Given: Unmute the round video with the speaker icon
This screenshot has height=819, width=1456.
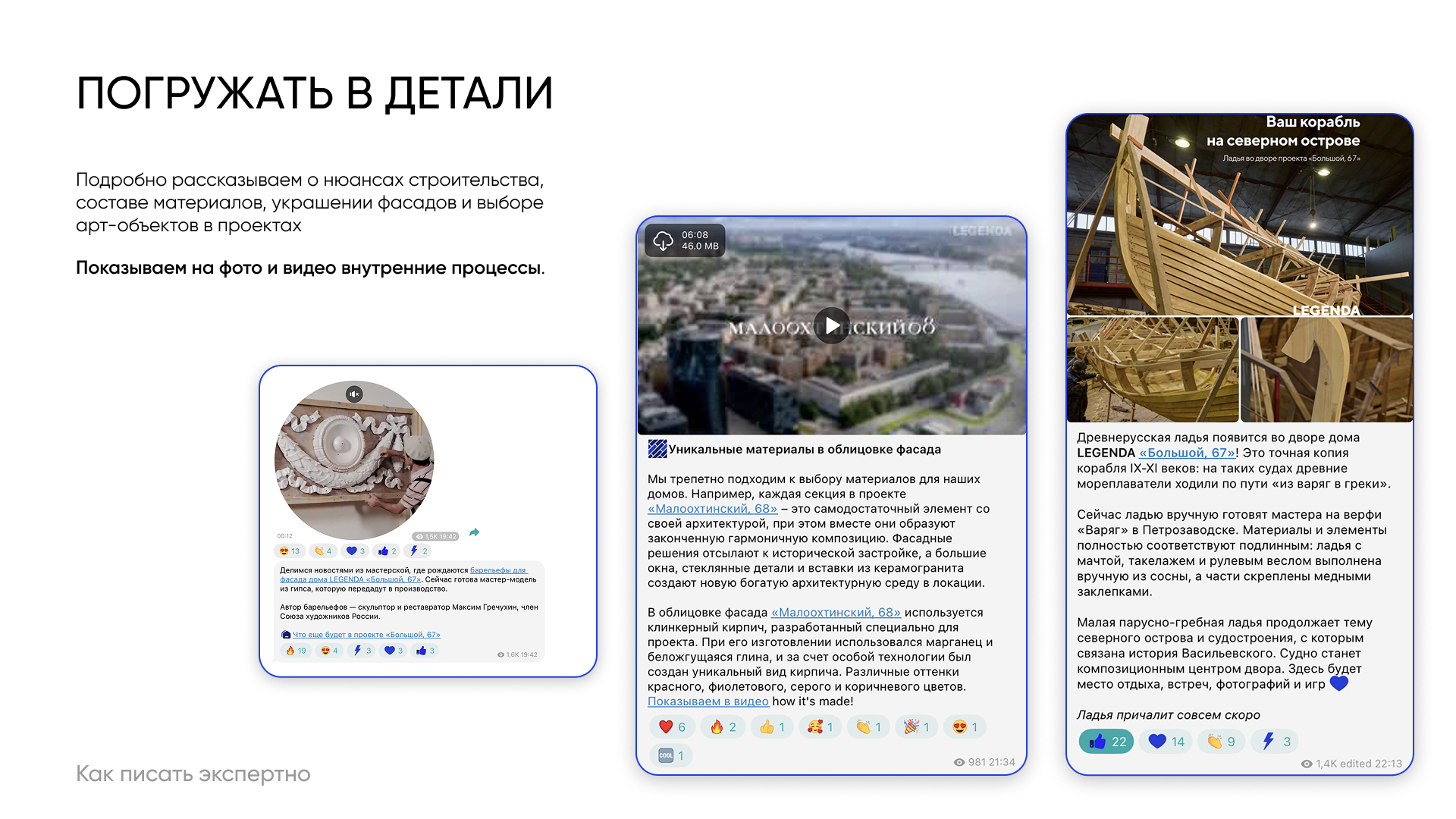Looking at the screenshot, I should tap(354, 394).
